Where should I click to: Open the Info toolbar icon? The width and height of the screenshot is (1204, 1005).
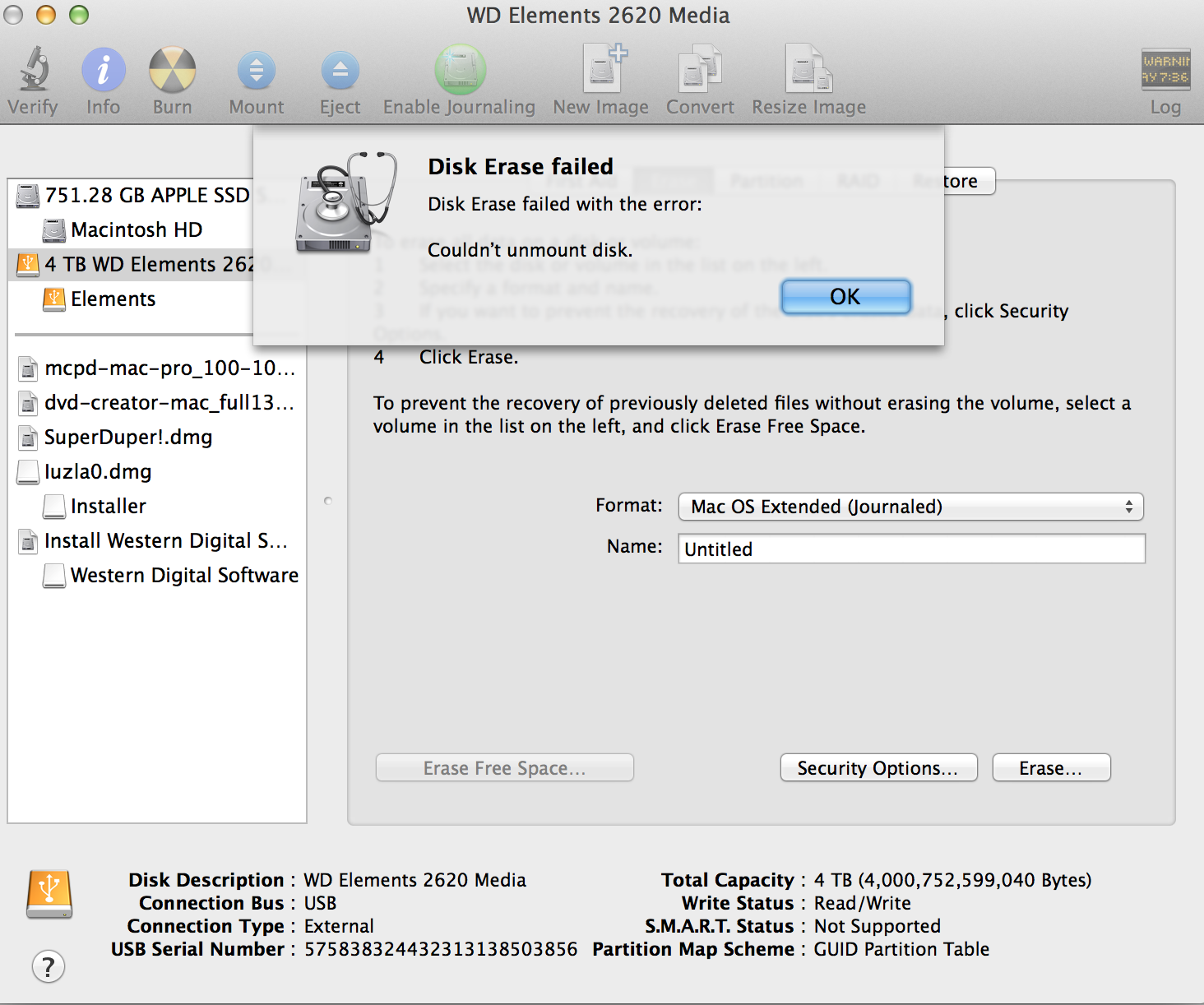pos(104,69)
